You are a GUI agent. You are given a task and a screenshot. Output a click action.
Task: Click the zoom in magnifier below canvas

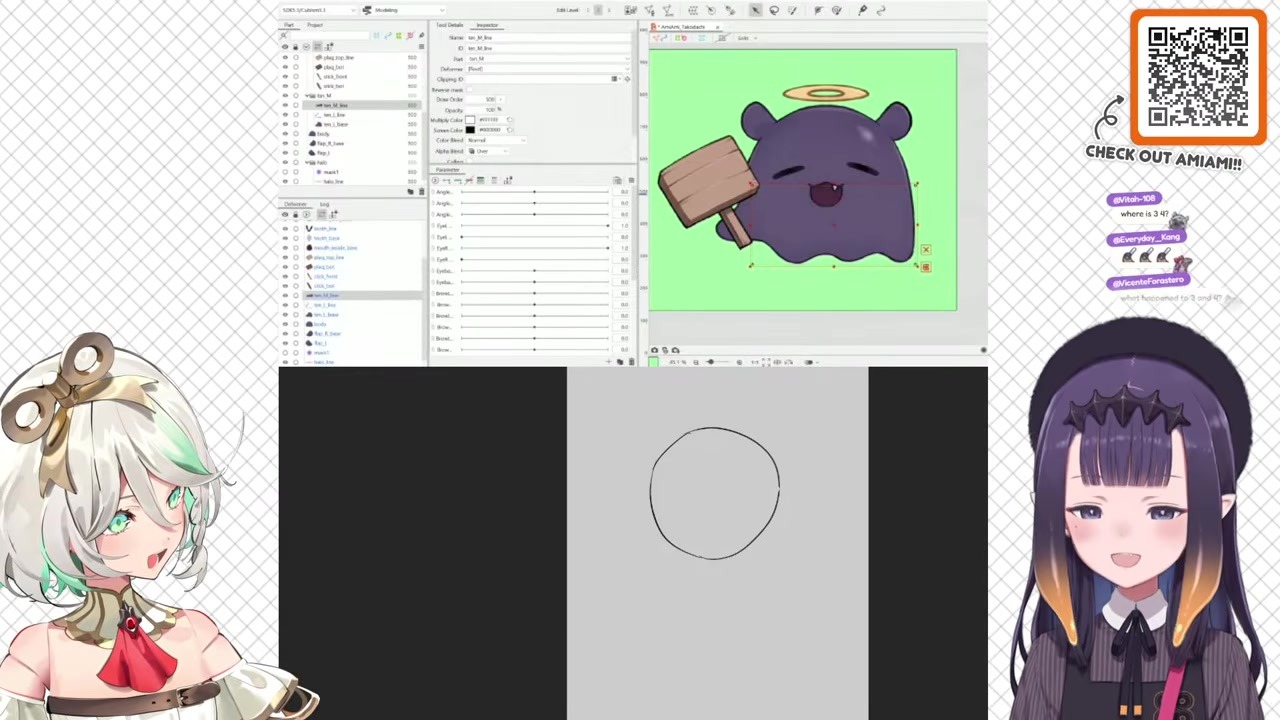739,362
